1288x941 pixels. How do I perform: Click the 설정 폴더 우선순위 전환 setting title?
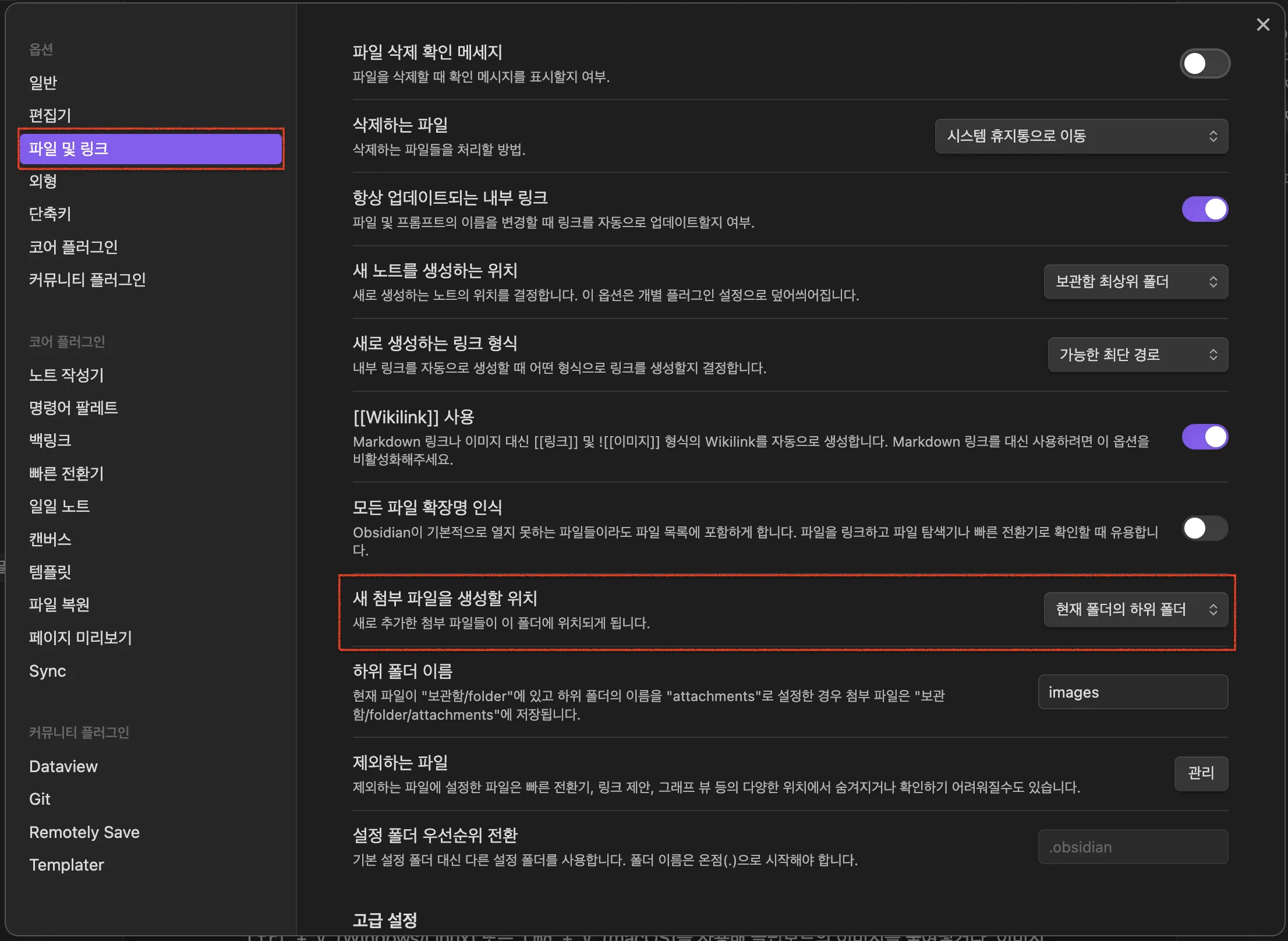pyautogui.click(x=435, y=835)
